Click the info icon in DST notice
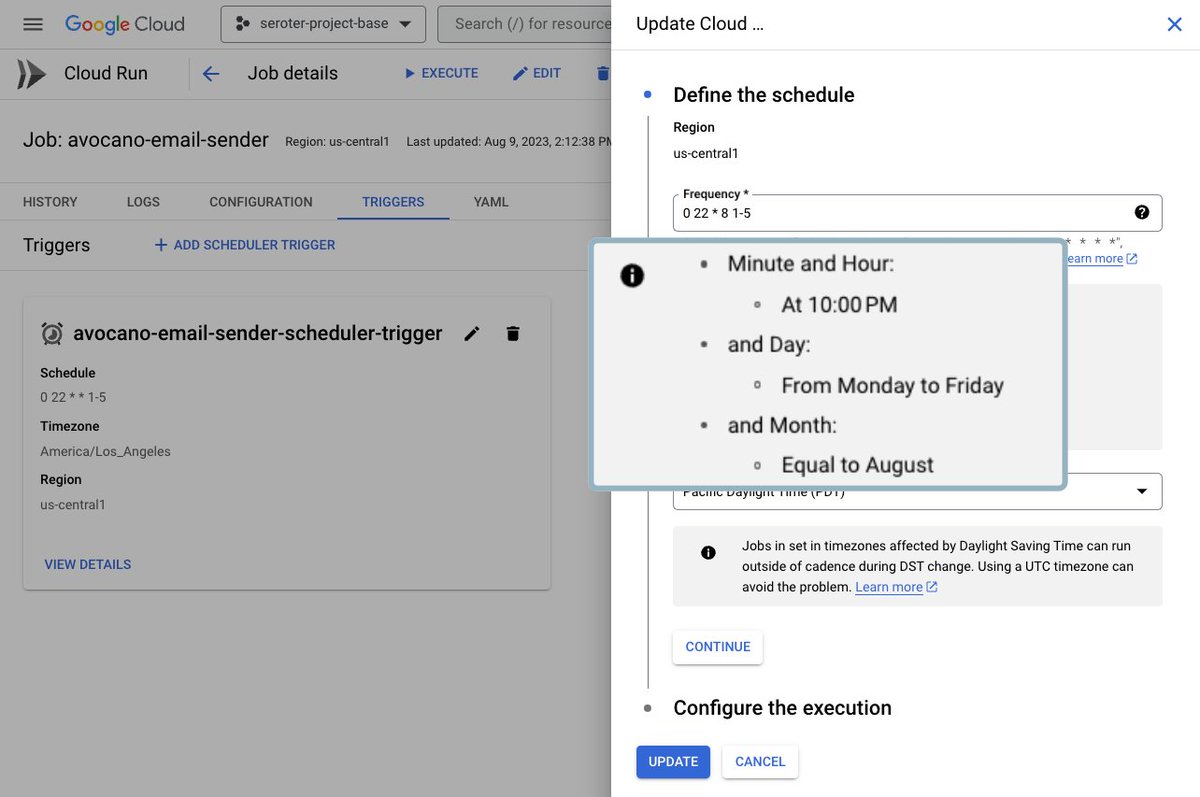Image resolution: width=1200 pixels, height=797 pixels. pyautogui.click(x=708, y=553)
